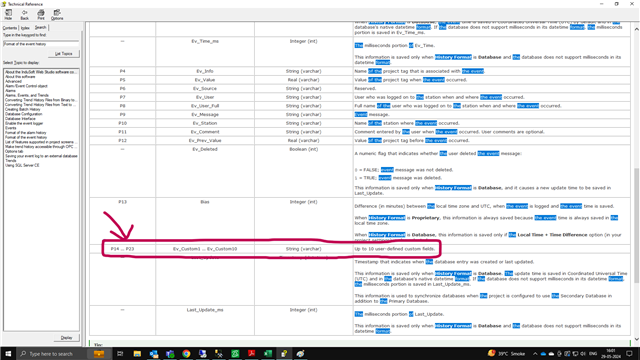This screenshot has width=640, height=360.
Task: Open the Options toolbar icon
Action: (x=57, y=15)
